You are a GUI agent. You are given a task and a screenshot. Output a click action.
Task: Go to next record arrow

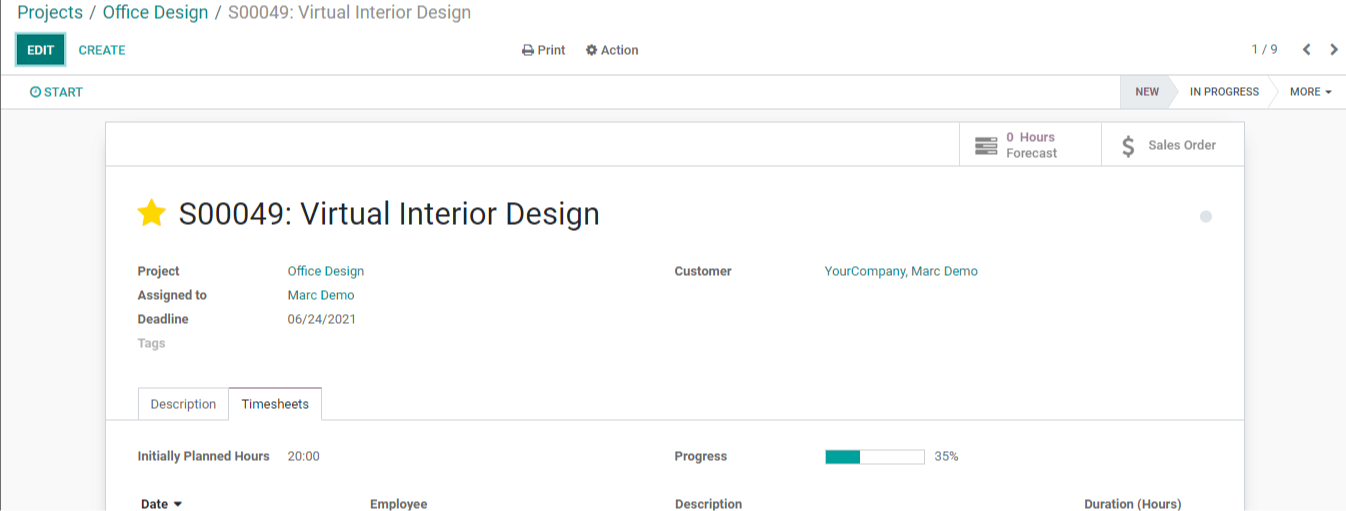coord(1334,50)
